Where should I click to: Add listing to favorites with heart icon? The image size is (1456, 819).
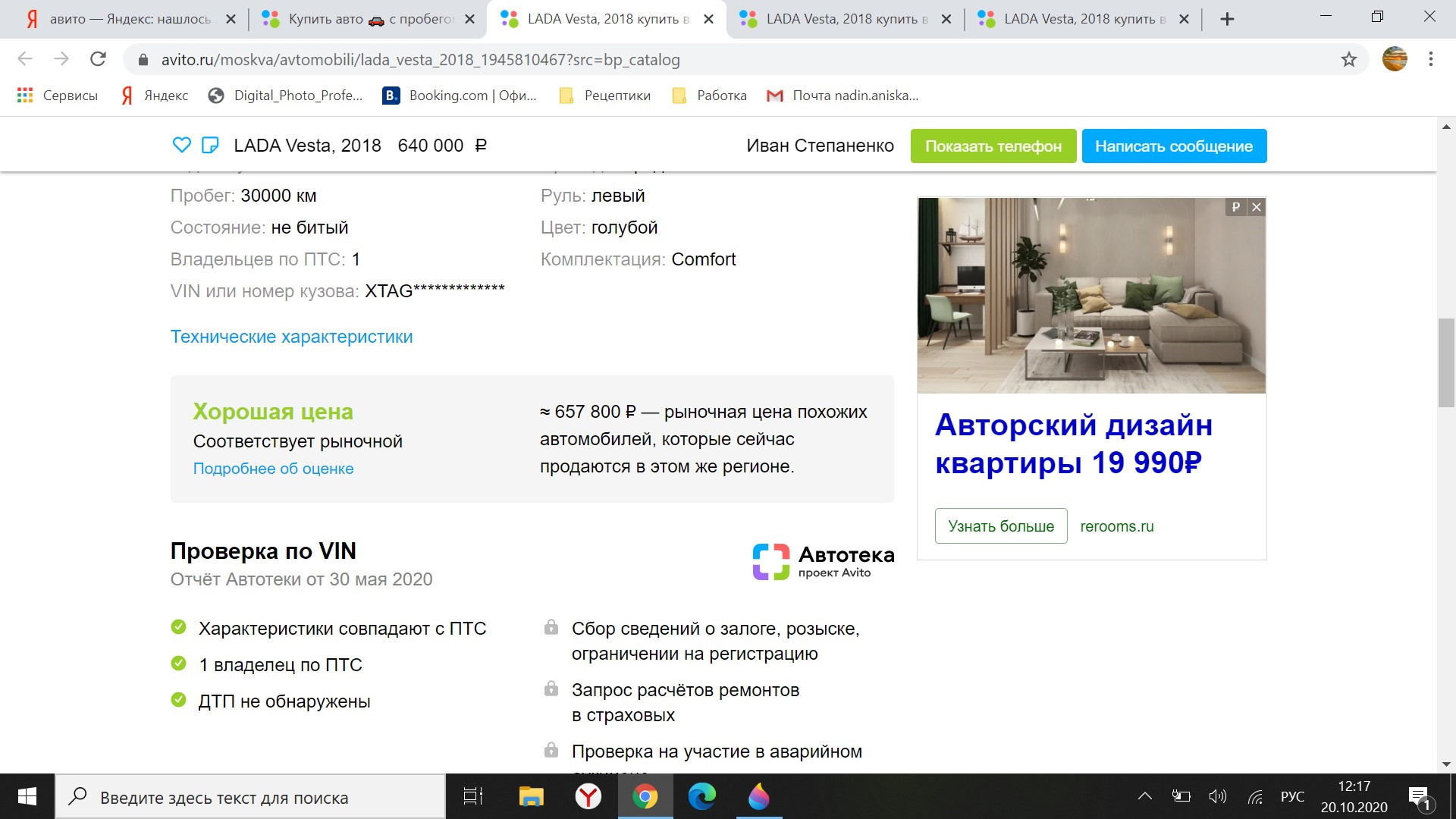[x=181, y=145]
